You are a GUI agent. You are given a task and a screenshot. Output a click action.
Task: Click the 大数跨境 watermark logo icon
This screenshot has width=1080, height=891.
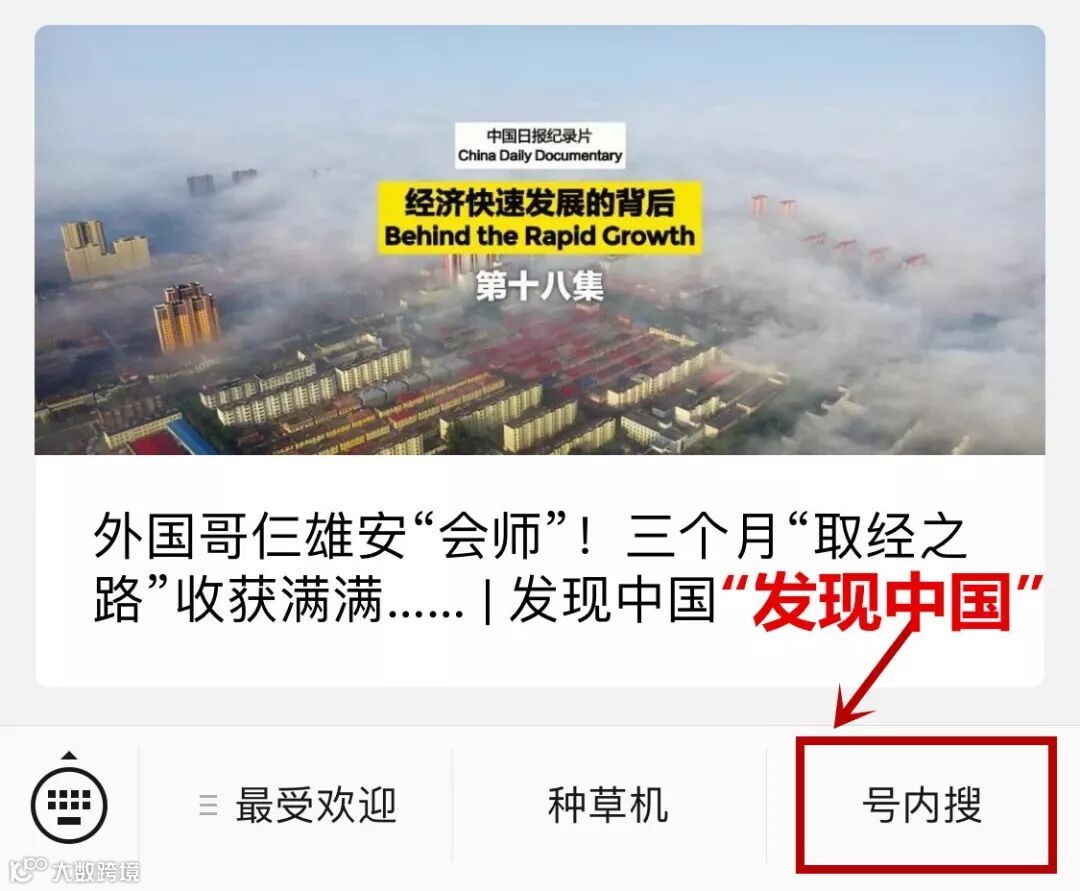tap(28, 870)
